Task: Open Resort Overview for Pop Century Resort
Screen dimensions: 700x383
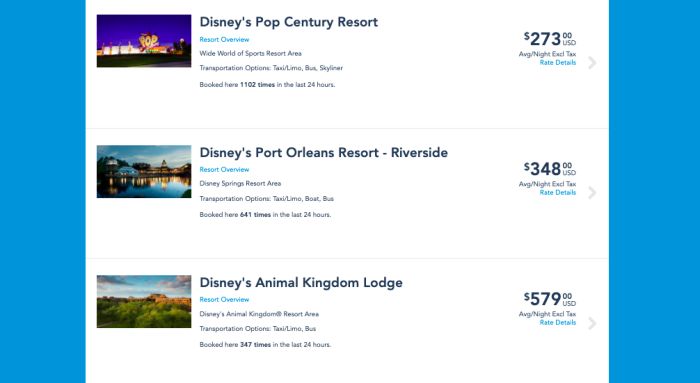Action: tap(224, 39)
